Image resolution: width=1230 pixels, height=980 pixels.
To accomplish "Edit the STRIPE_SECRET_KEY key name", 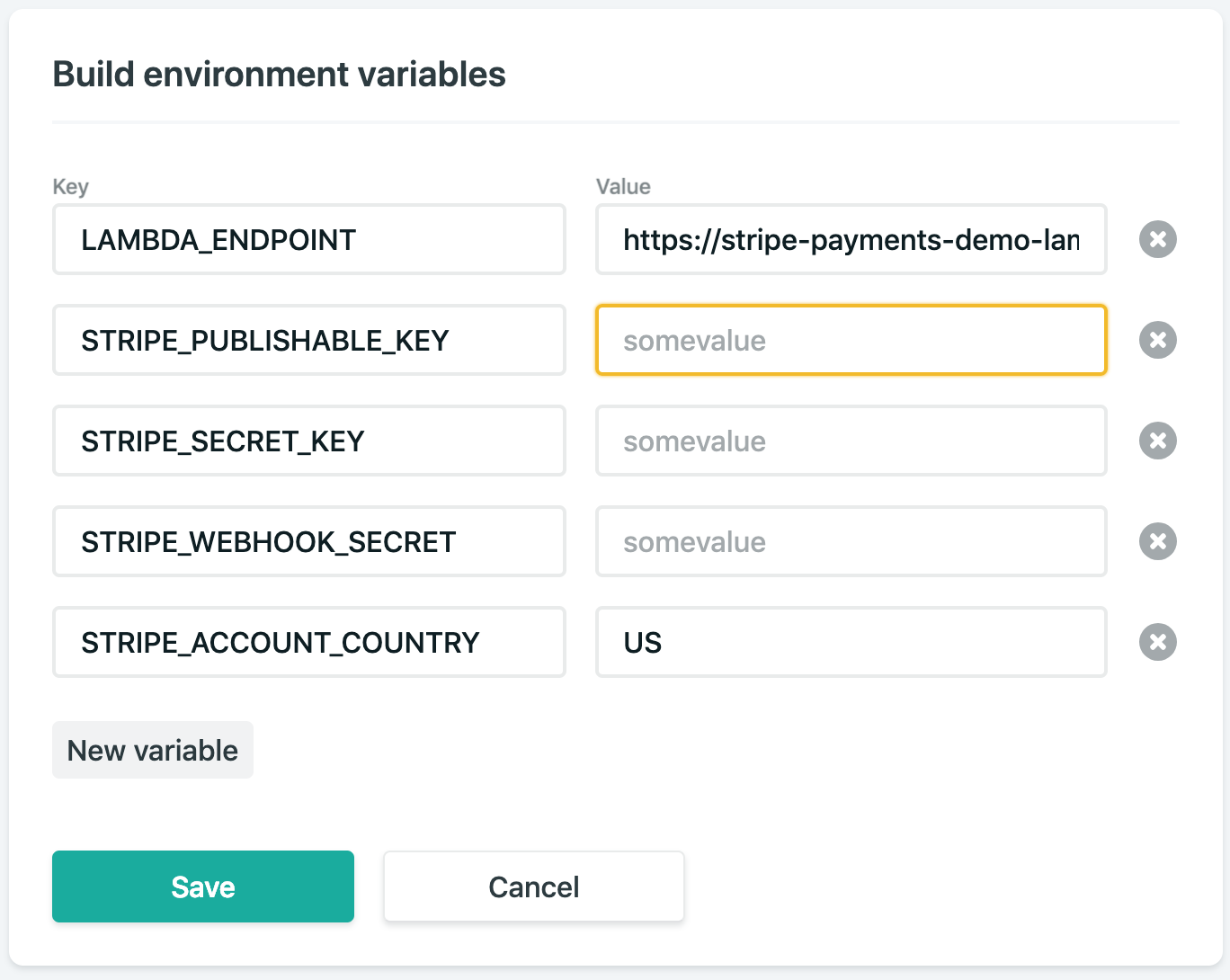I will click(x=309, y=441).
